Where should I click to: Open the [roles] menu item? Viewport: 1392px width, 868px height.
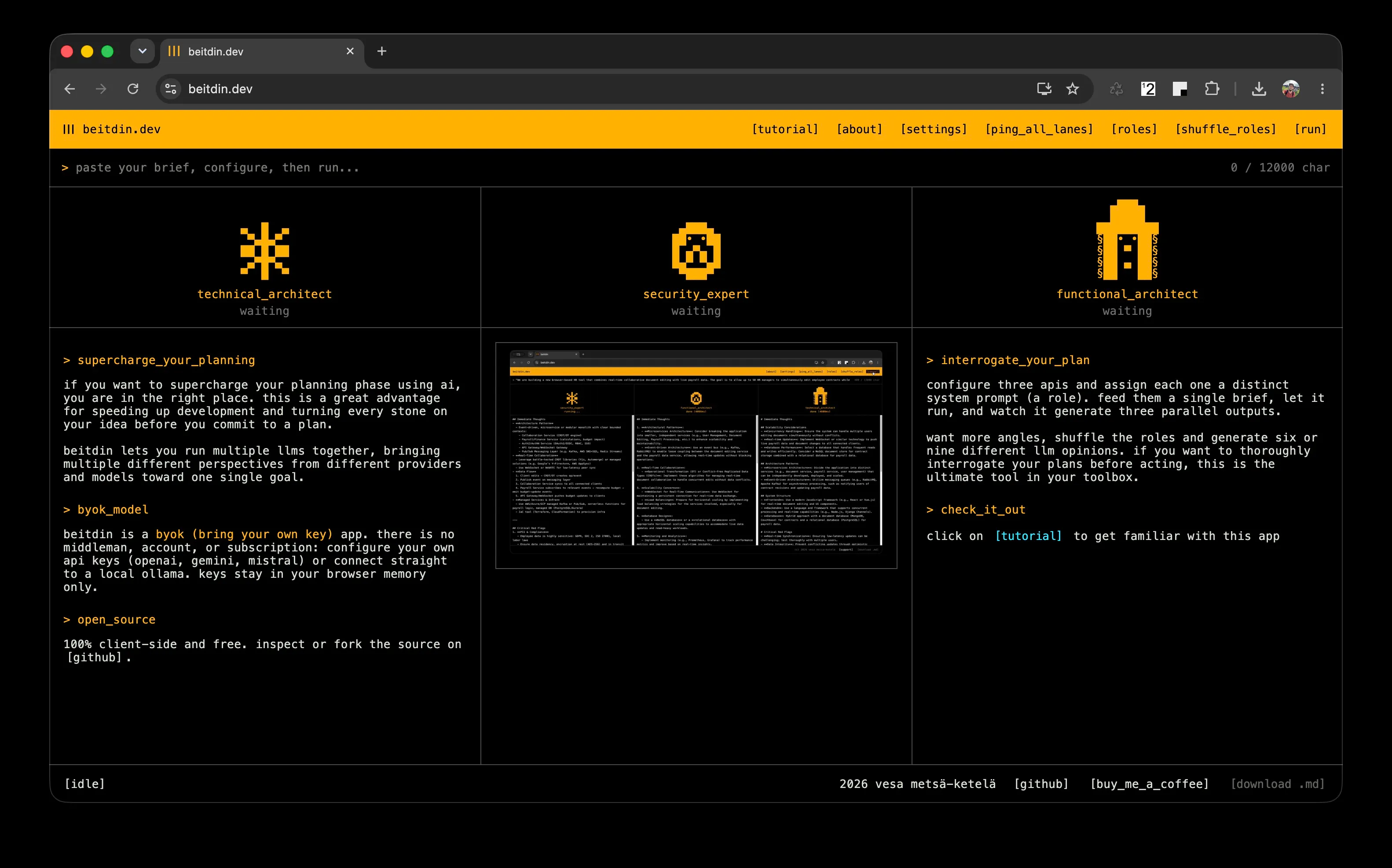pos(1134,129)
